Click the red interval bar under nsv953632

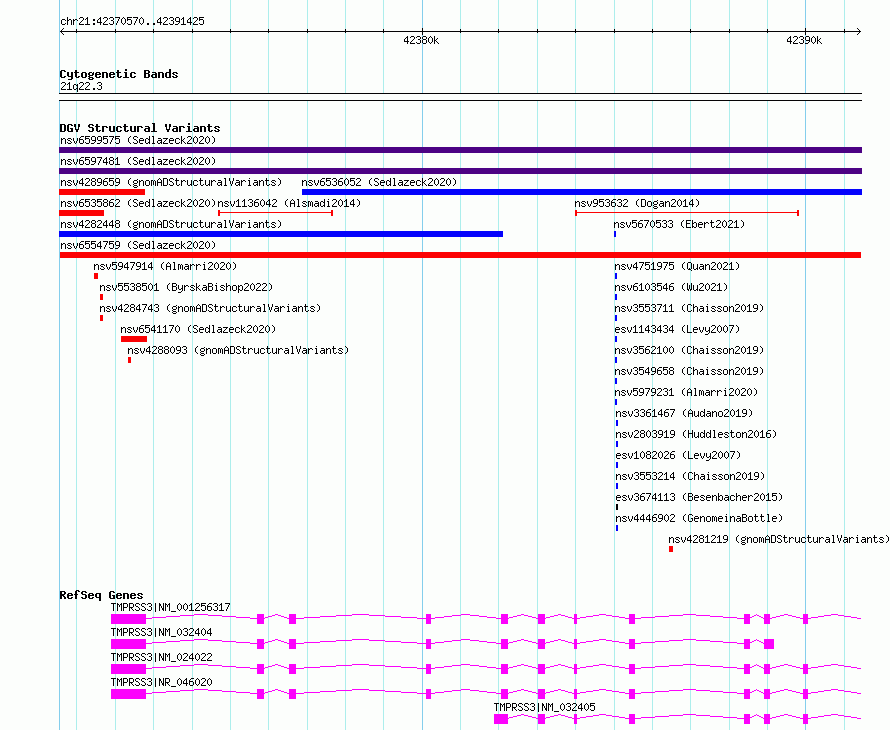point(687,213)
